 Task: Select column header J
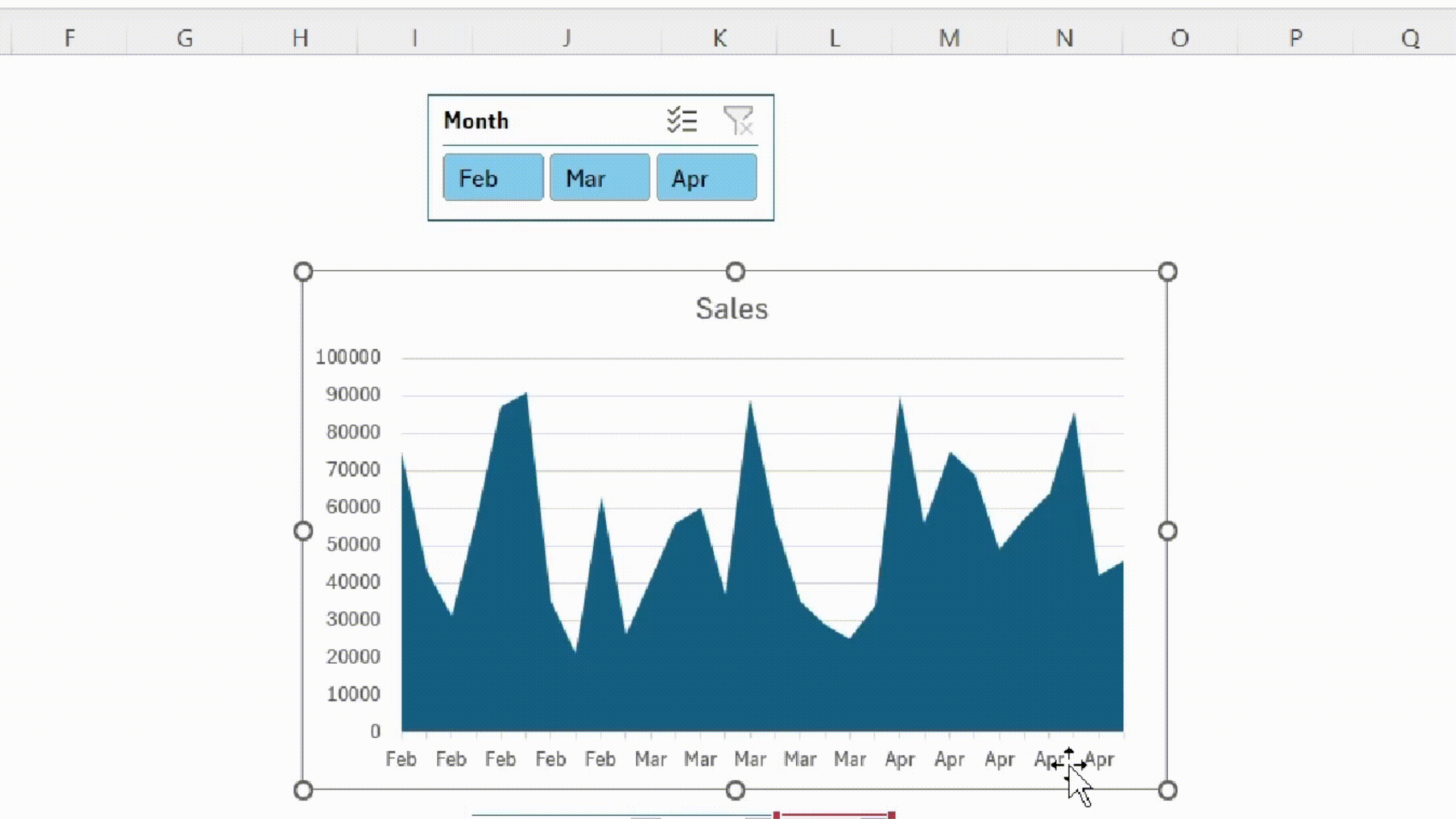coord(566,38)
